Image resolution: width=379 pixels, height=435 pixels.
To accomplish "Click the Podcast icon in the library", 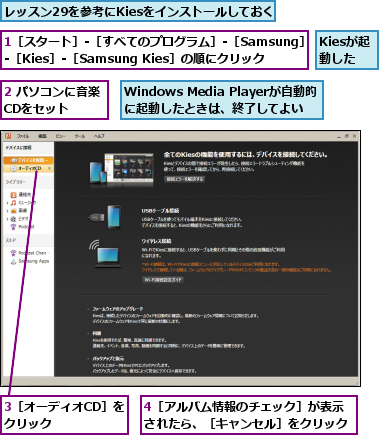I will 13,227.
